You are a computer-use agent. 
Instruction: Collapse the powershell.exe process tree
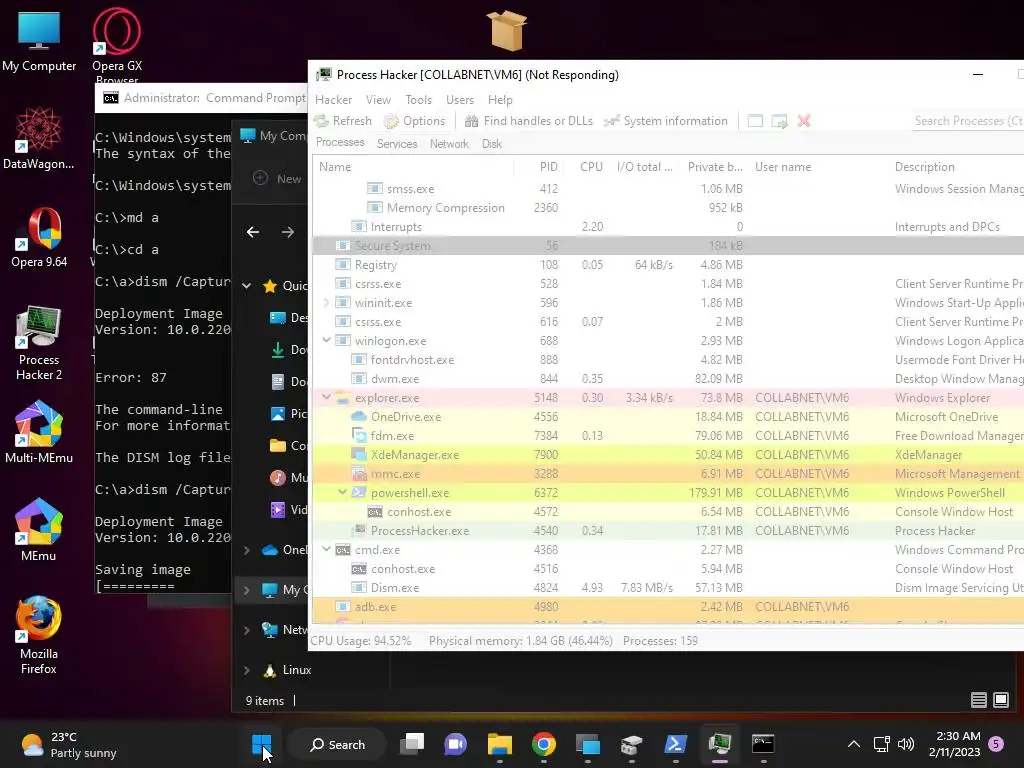coord(342,492)
